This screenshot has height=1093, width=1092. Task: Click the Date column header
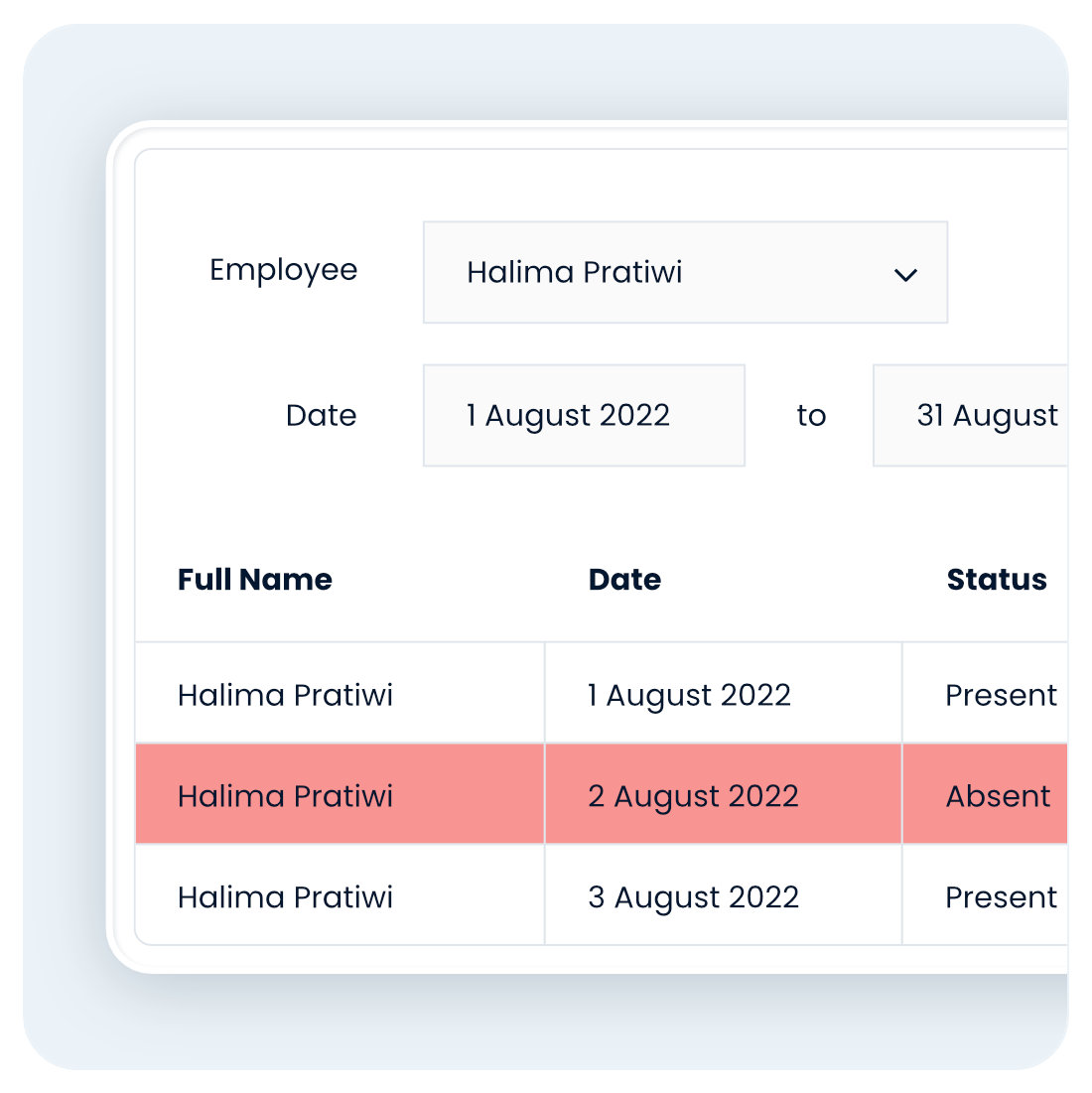[624, 580]
